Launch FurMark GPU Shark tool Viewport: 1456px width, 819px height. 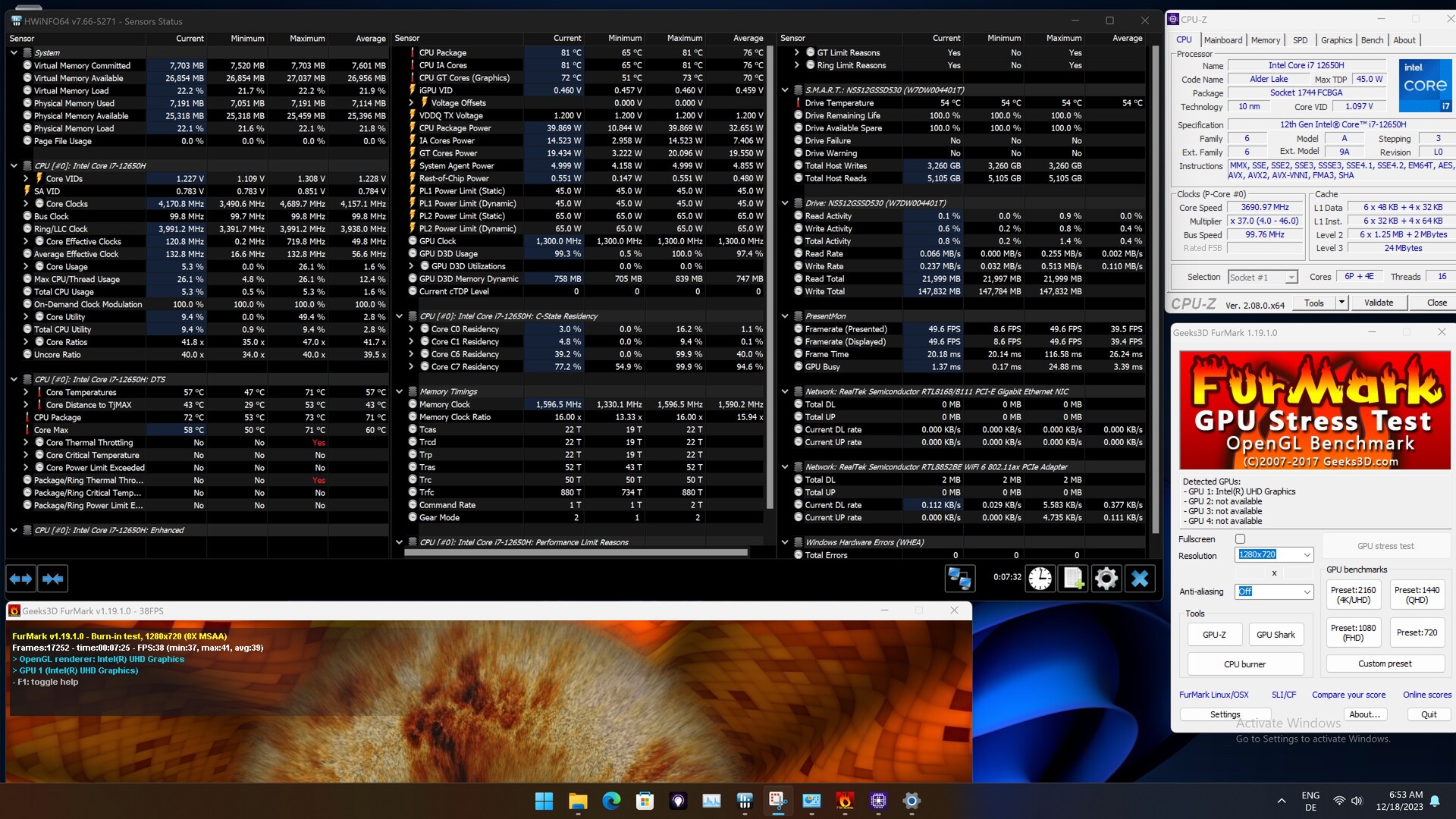pyautogui.click(x=1276, y=635)
